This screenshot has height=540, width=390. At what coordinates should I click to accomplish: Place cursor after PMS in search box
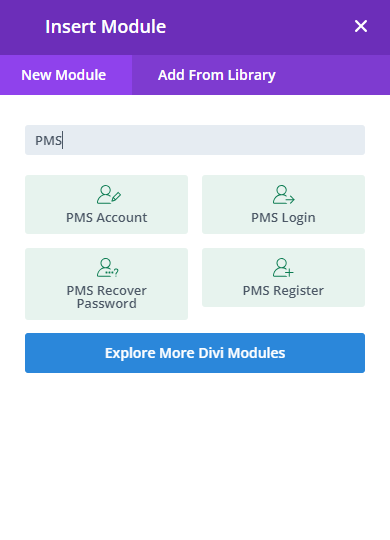(x=62, y=140)
